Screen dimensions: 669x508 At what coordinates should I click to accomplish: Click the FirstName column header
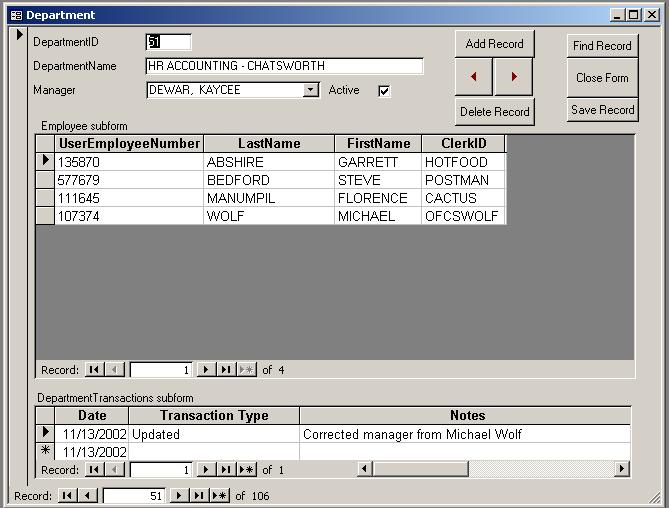tap(378, 144)
